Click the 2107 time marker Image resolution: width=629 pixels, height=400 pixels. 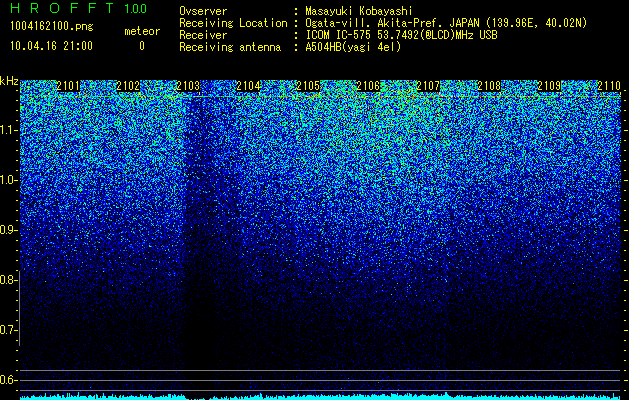(428, 86)
